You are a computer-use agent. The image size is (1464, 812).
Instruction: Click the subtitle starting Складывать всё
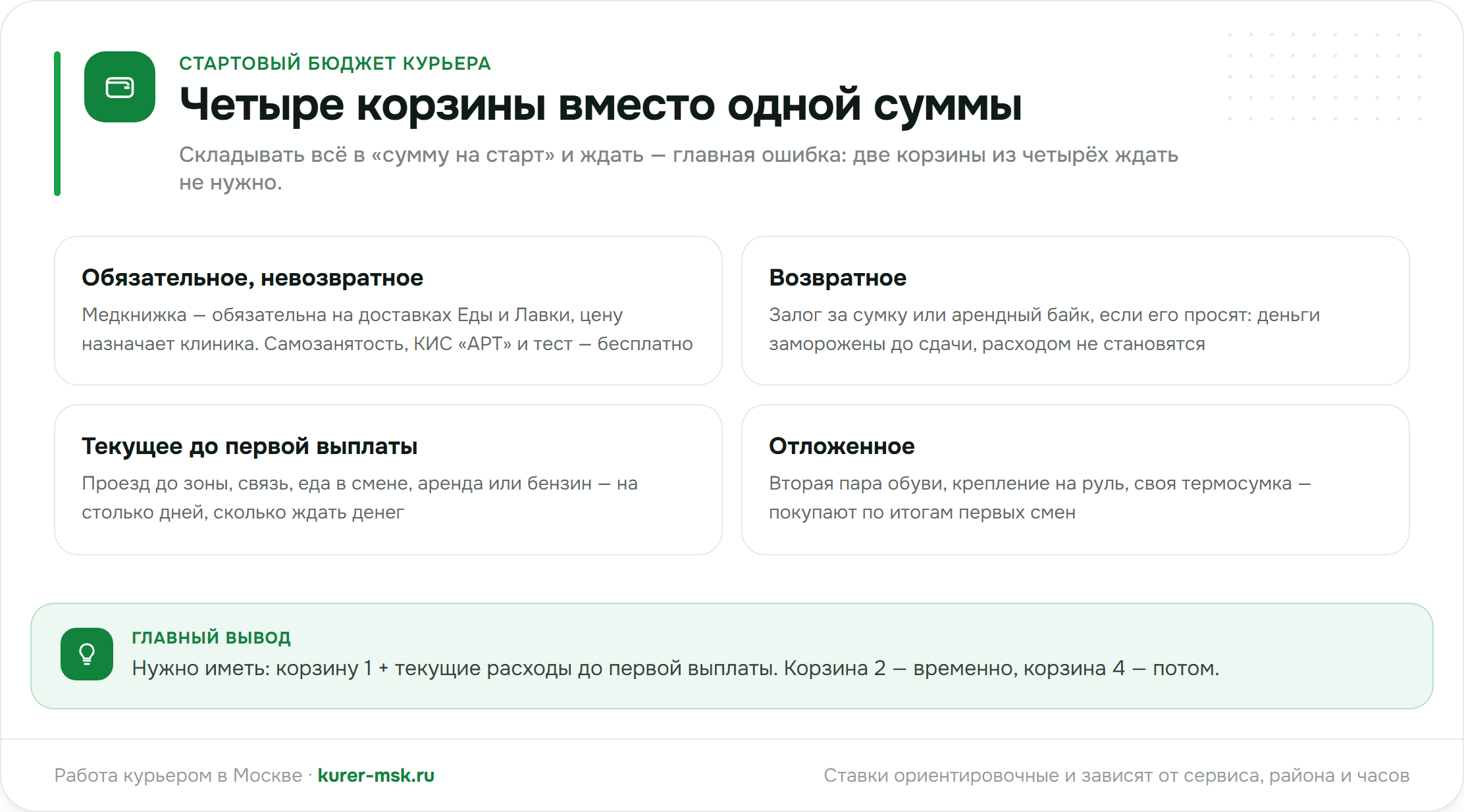679,168
